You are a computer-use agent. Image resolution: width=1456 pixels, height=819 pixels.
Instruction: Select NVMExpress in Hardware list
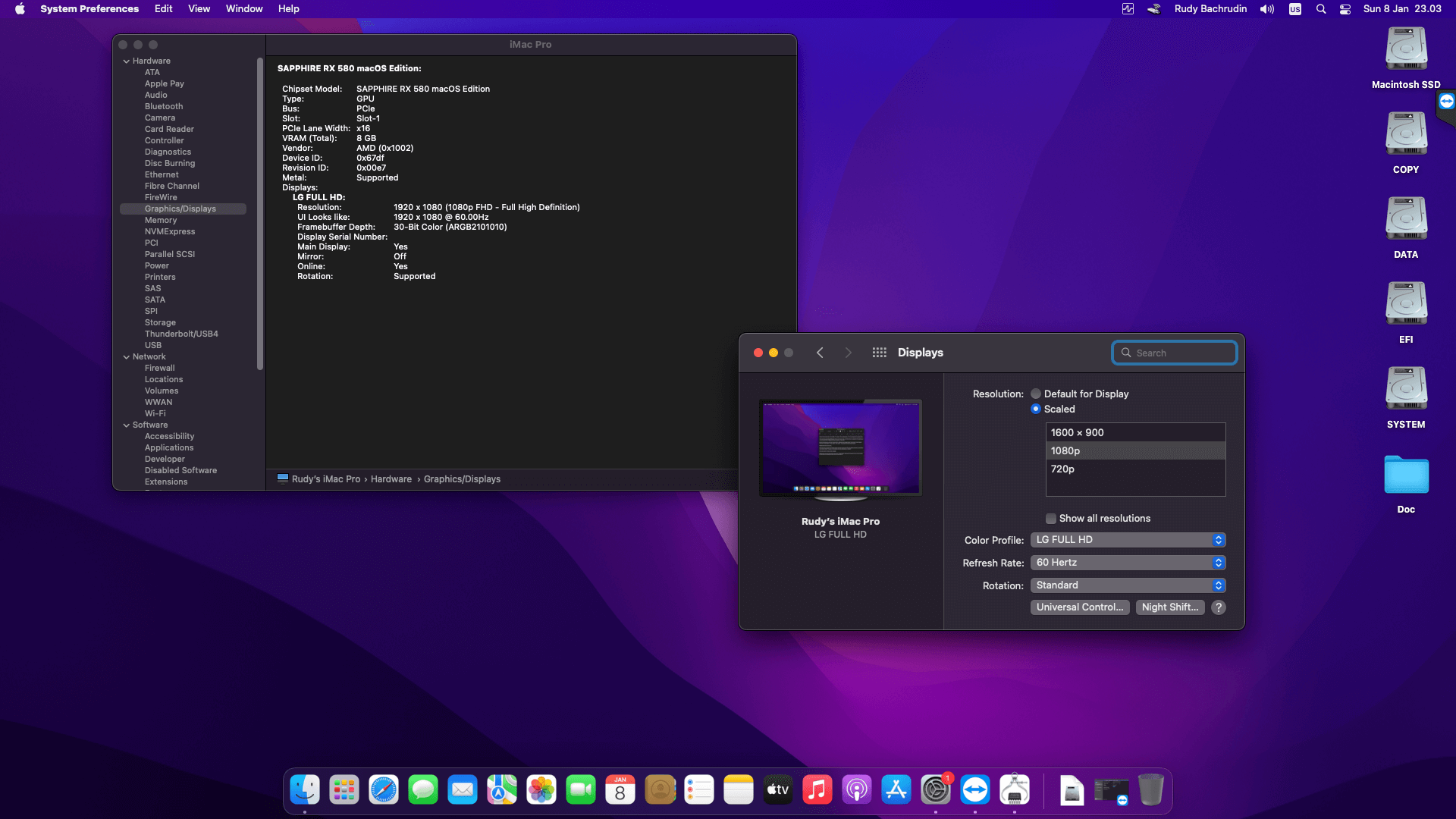pyautogui.click(x=170, y=232)
